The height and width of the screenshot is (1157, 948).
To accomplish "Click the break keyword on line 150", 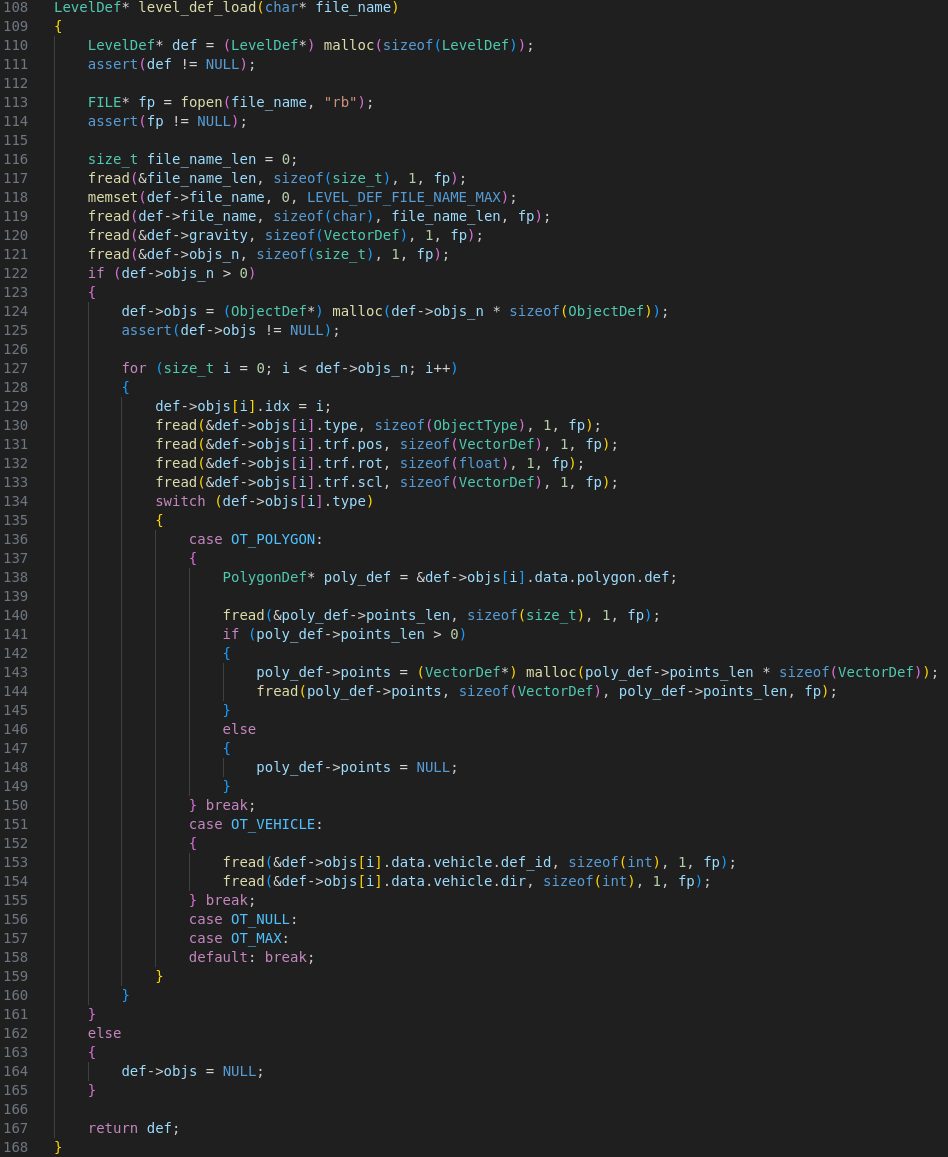I will pyautogui.click(x=226, y=806).
